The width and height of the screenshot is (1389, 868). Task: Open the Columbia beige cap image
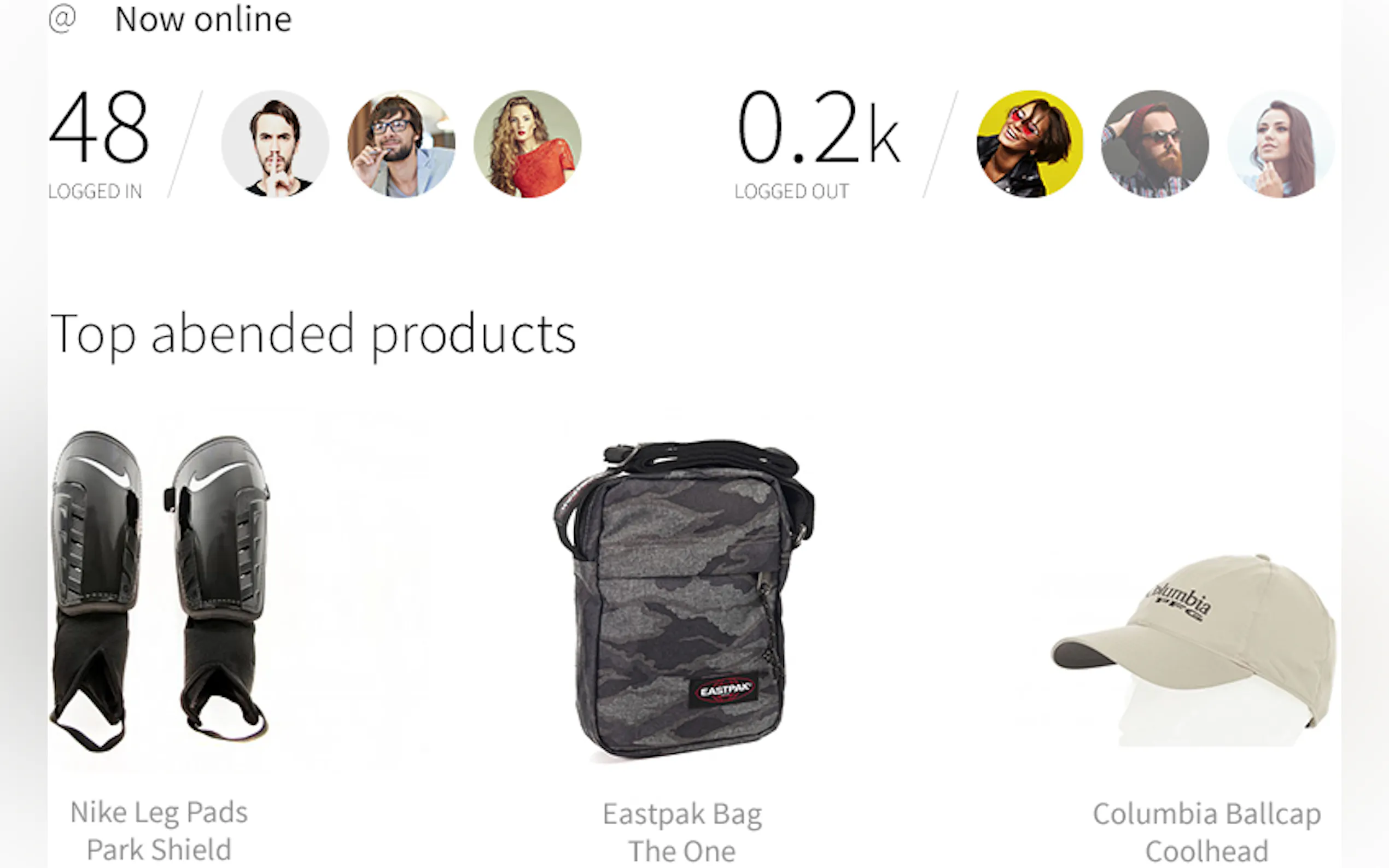tap(1194, 650)
